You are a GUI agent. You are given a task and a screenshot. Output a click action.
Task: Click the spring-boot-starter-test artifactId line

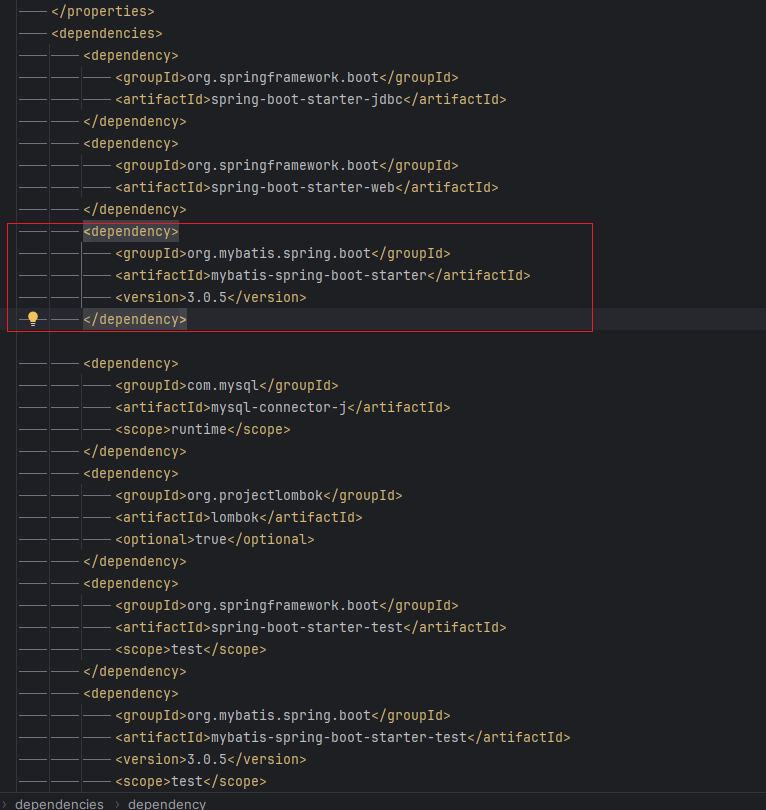(x=311, y=628)
